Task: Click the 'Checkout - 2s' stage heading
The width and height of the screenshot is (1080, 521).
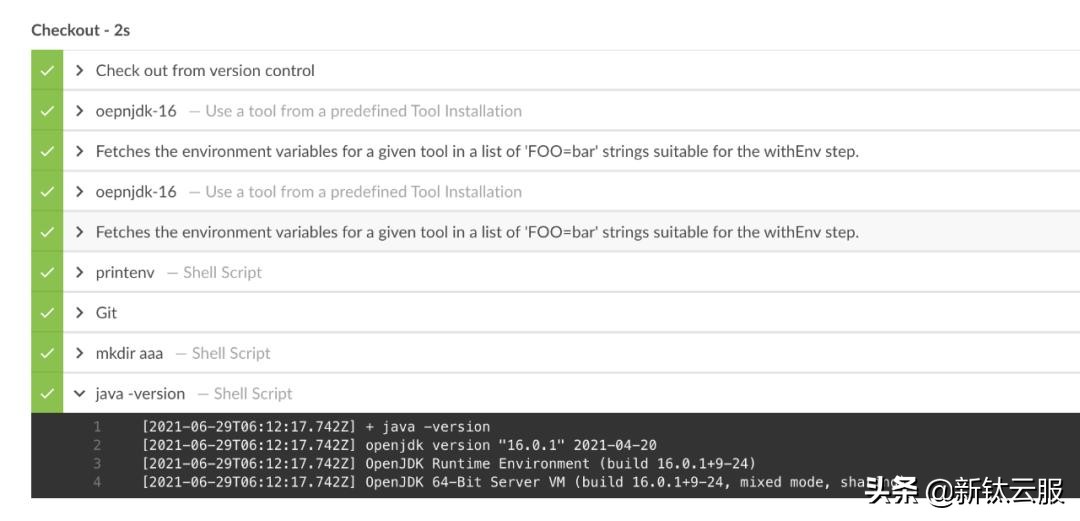Action: pos(80,30)
